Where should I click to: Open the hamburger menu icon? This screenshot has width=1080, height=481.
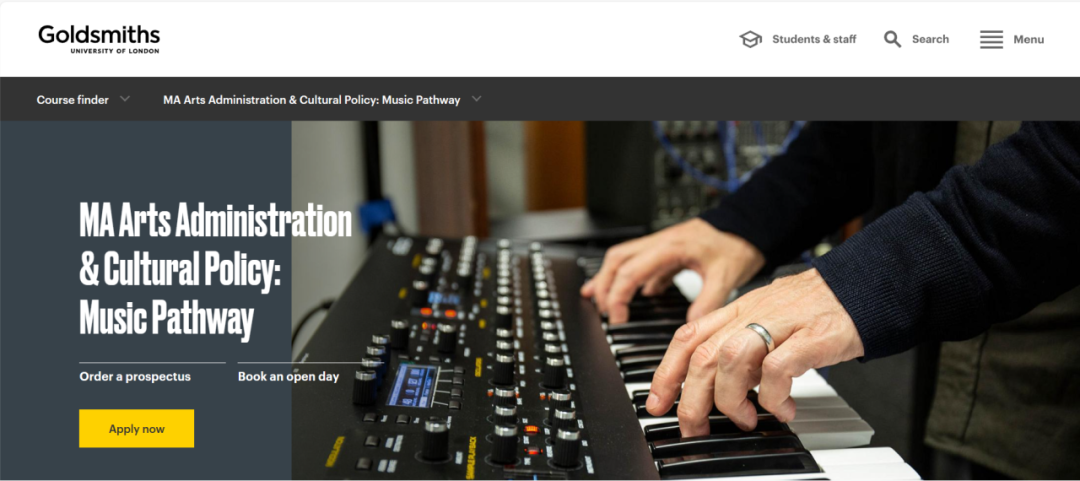[991, 39]
